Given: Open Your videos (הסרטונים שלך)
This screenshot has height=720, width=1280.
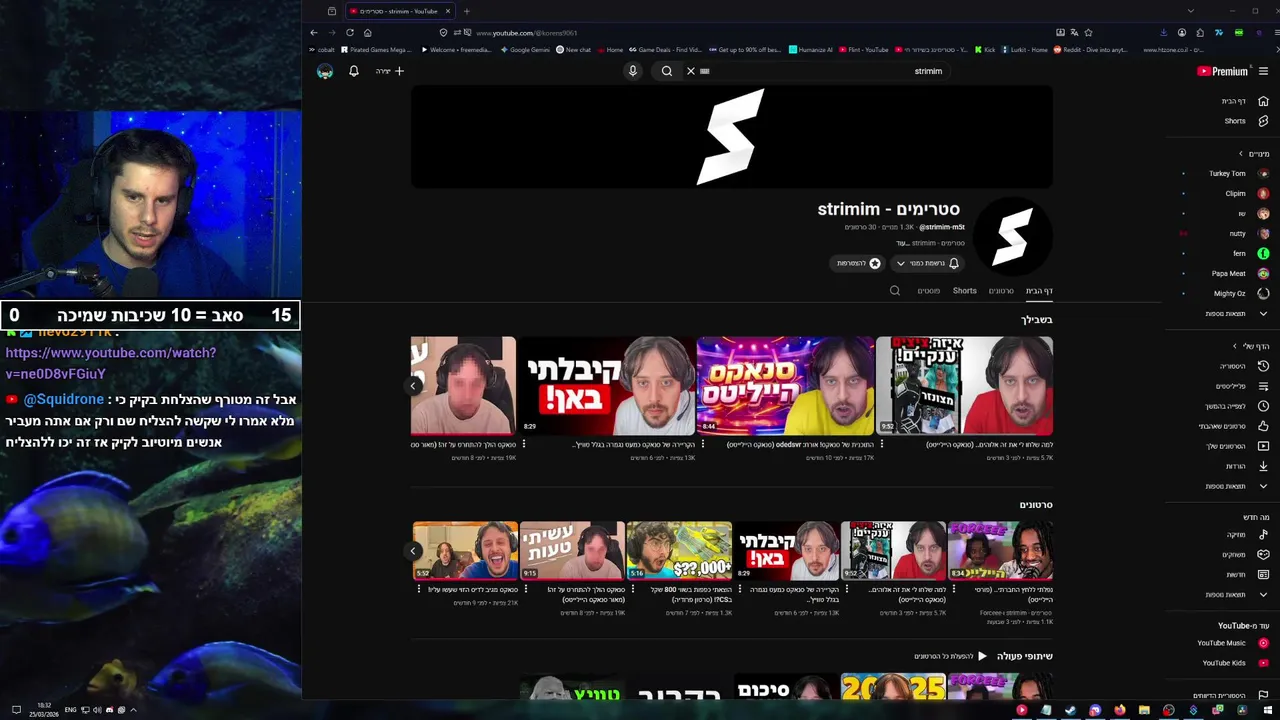Looking at the screenshot, I should (1237, 446).
